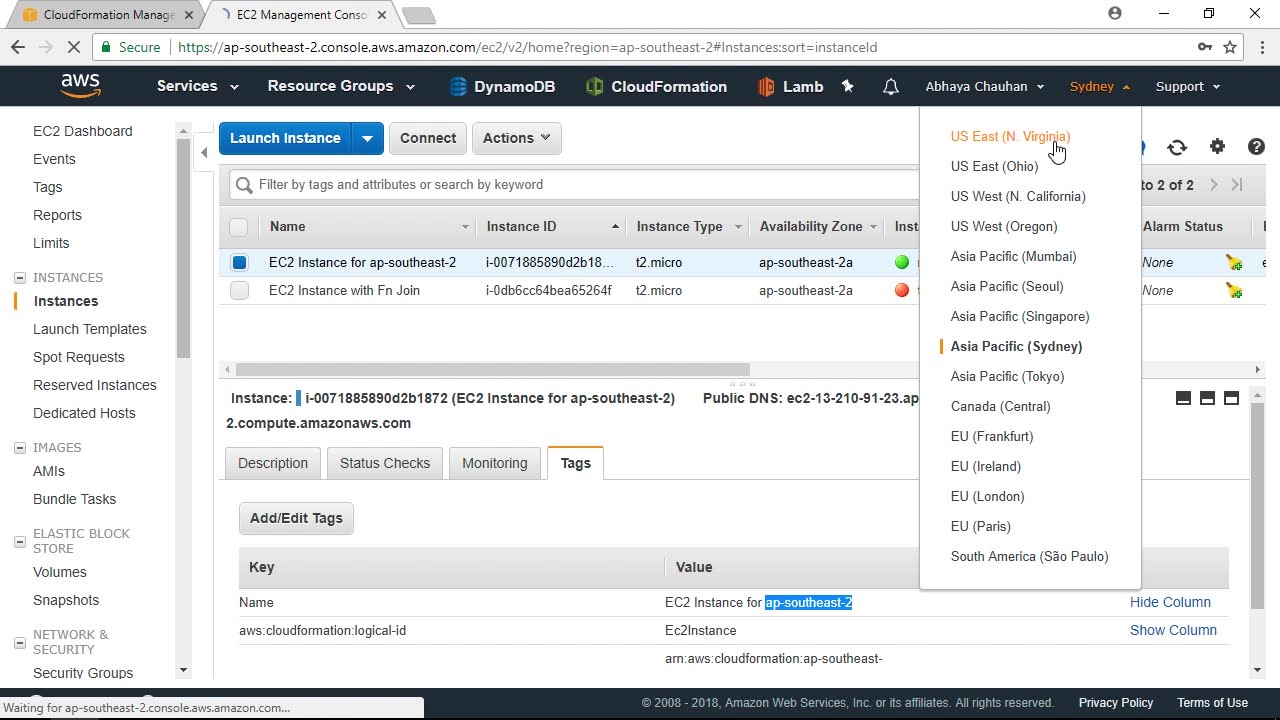
Task: Maximize the details pane layout icon
Action: [1231, 398]
